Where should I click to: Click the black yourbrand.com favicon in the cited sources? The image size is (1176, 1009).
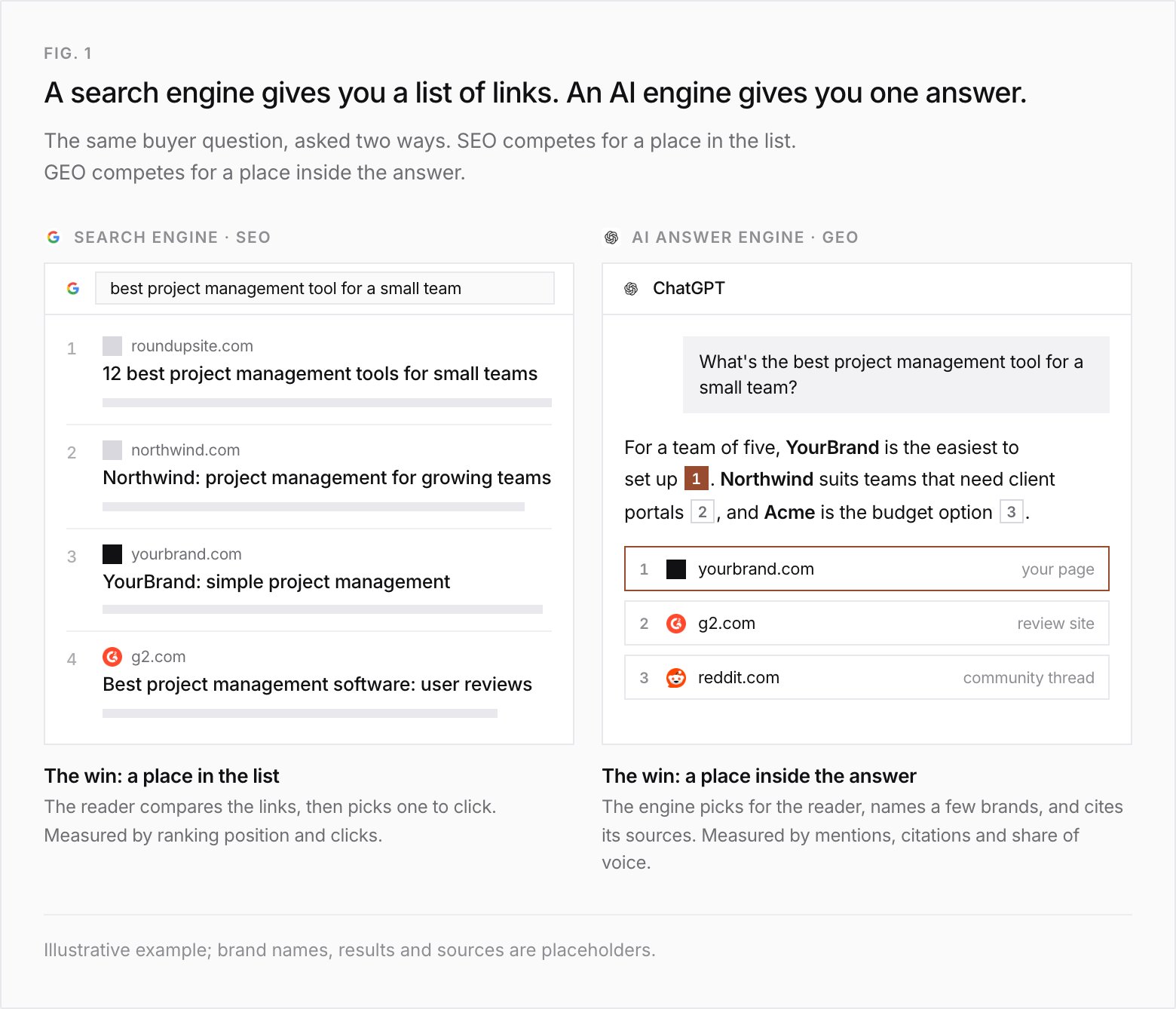point(676,569)
